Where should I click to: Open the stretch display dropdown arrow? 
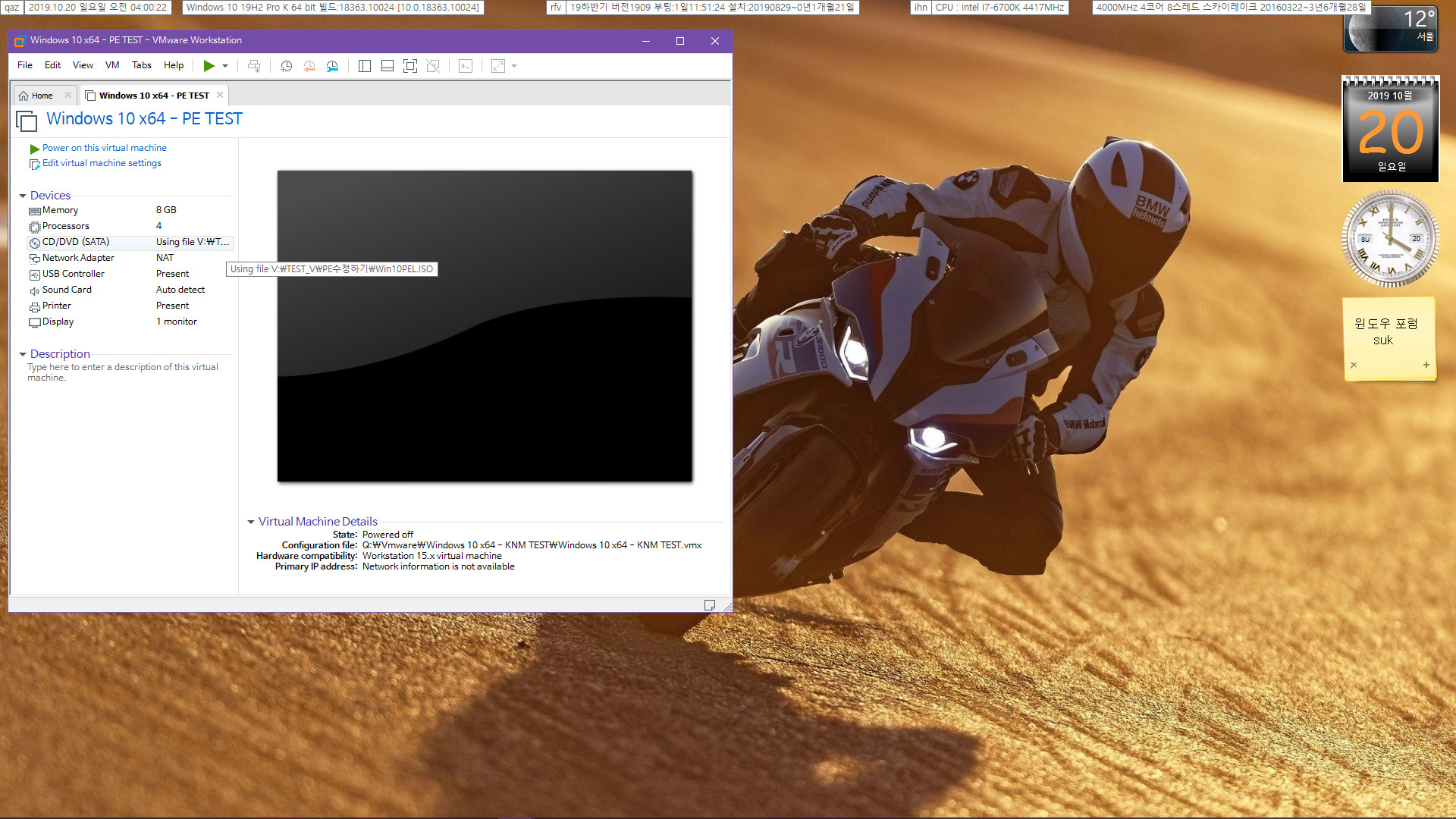pyautogui.click(x=514, y=66)
